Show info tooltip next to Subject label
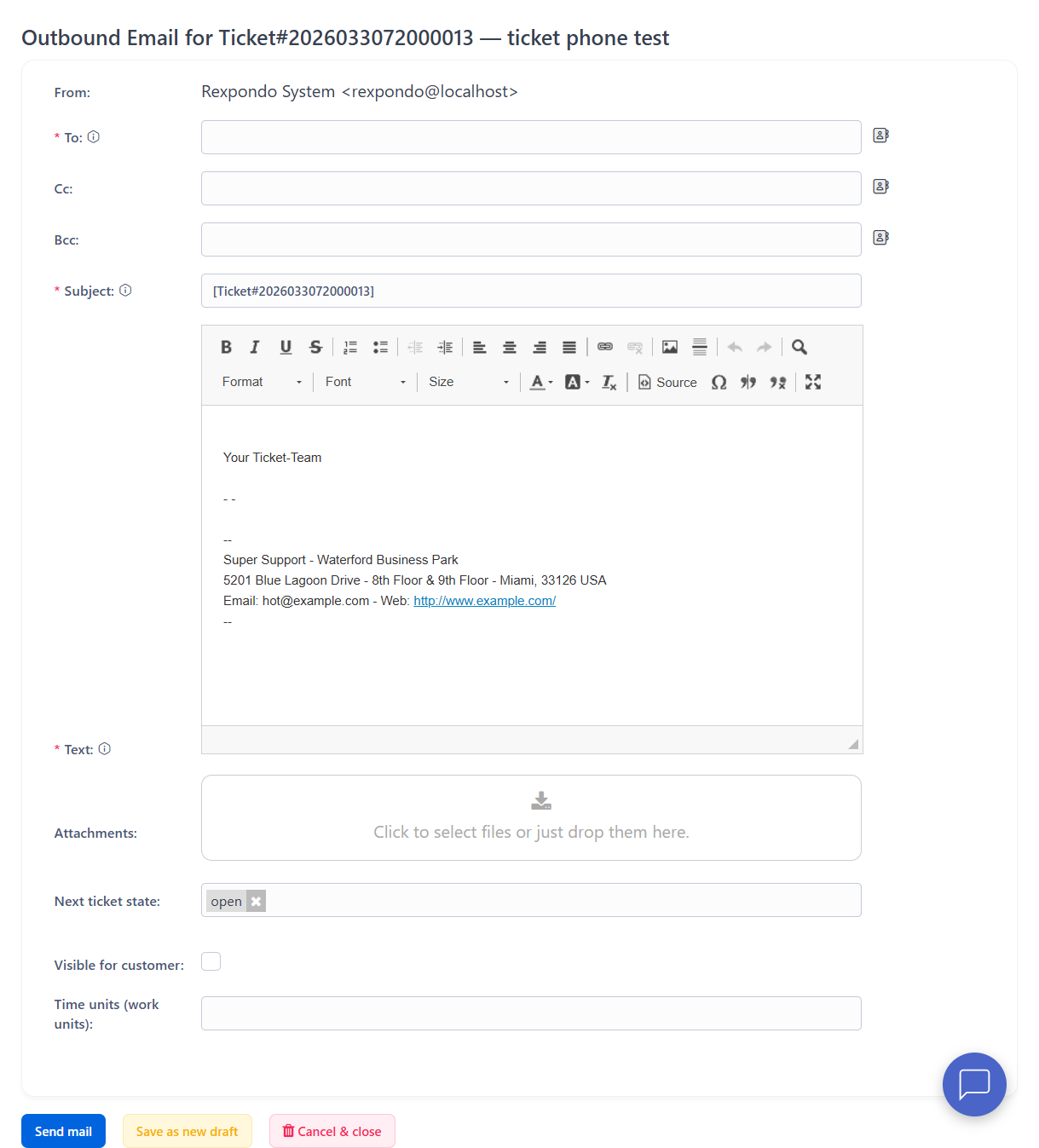Image resolution: width=1039 pixels, height=1148 pixels. 125,290
